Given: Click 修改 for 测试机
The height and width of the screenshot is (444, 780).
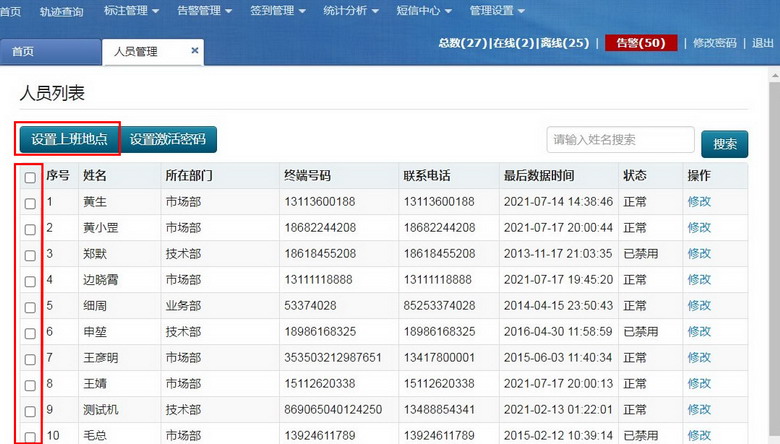Looking at the screenshot, I should [x=699, y=409].
